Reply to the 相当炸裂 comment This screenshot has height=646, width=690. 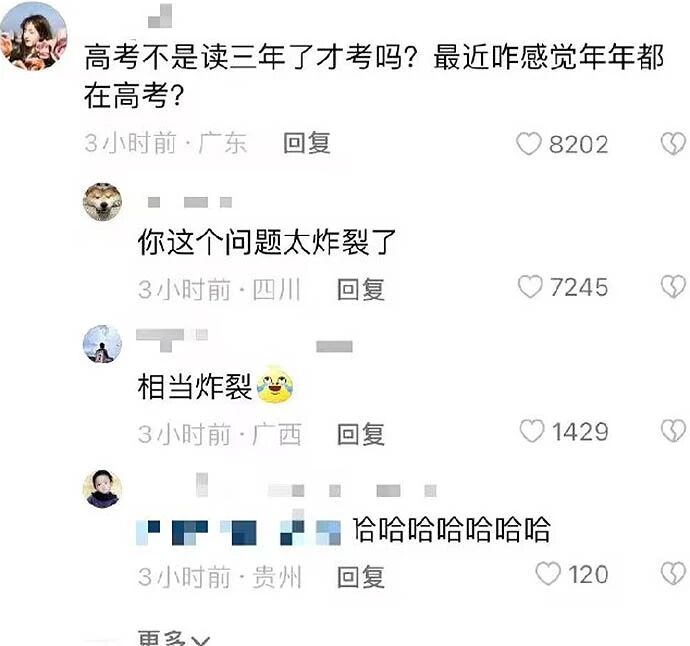(x=361, y=434)
